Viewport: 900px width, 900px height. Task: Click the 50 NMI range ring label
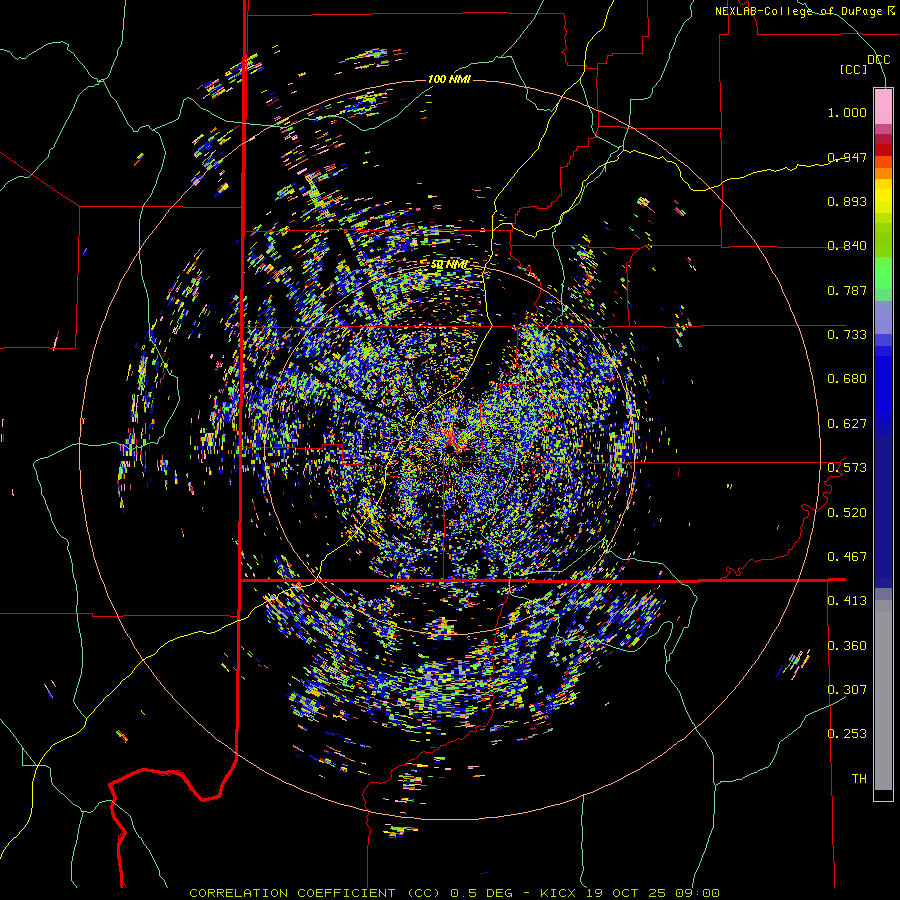[449, 265]
